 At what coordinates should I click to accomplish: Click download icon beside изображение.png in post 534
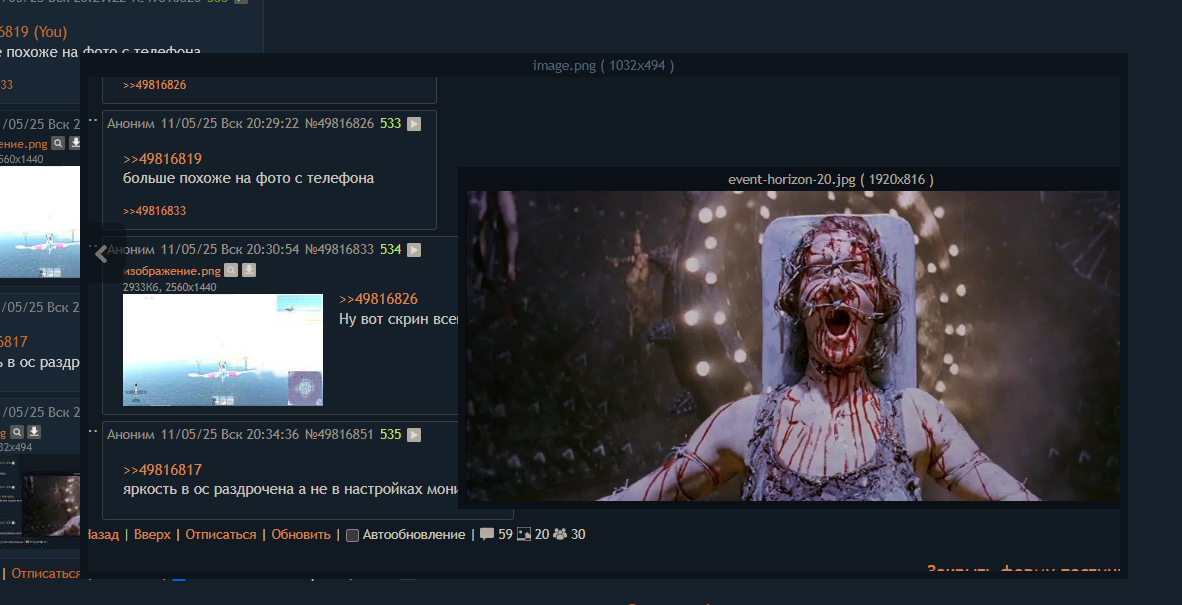249,270
